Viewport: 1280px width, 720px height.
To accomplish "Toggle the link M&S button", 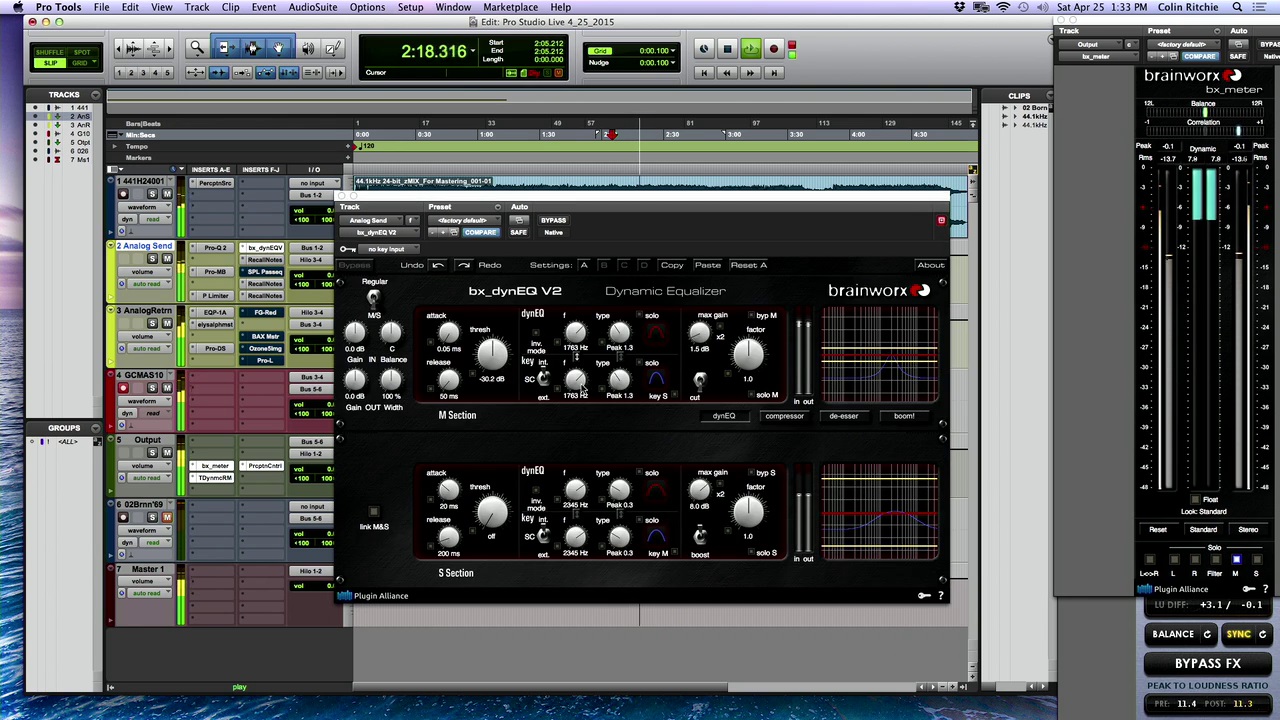I will 374,512.
